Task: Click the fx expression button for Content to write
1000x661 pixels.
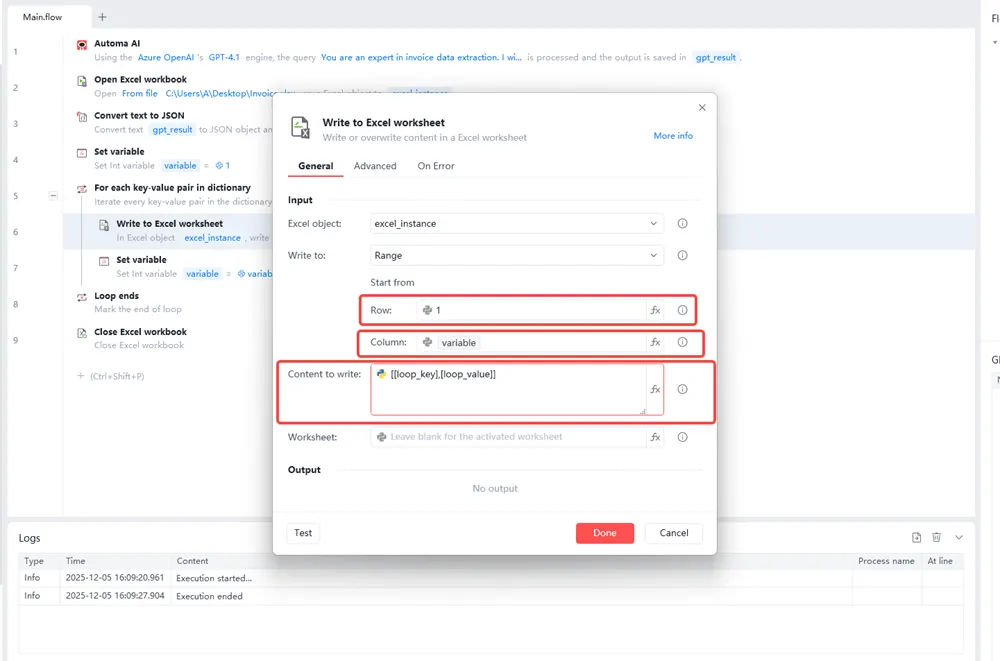Action: click(655, 389)
